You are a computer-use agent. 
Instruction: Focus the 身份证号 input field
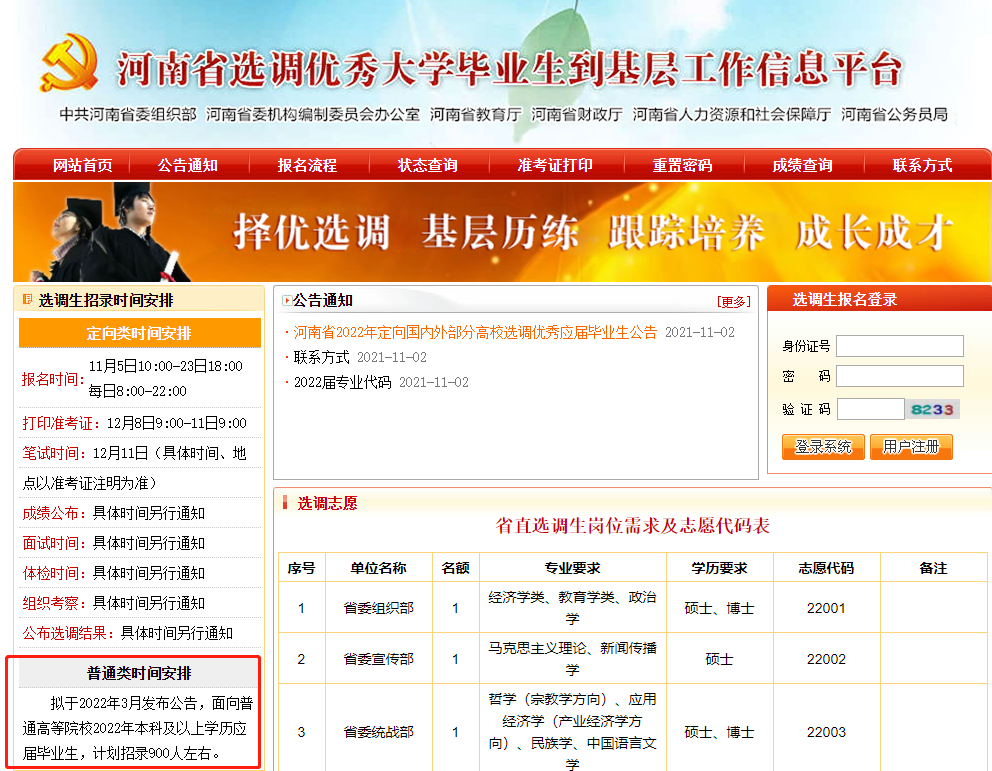click(x=900, y=346)
